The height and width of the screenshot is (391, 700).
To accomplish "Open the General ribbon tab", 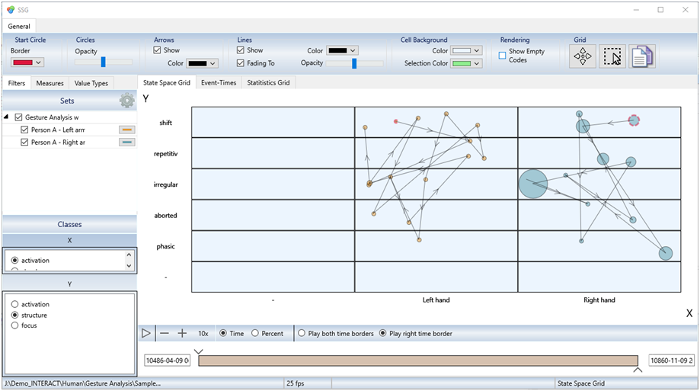I will click(x=19, y=26).
